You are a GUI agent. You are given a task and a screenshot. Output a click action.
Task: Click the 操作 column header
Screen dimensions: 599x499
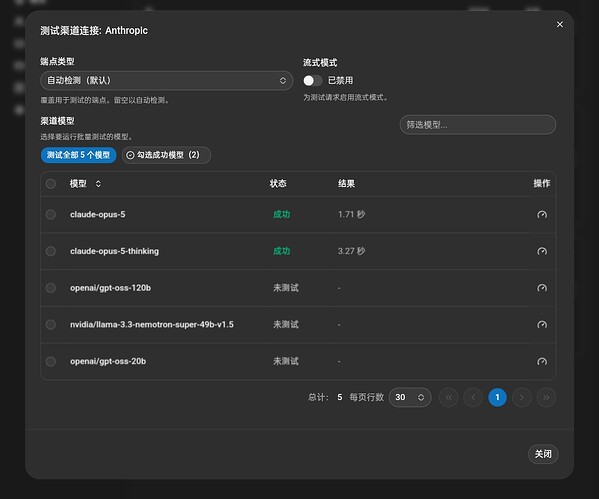(542, 184)
